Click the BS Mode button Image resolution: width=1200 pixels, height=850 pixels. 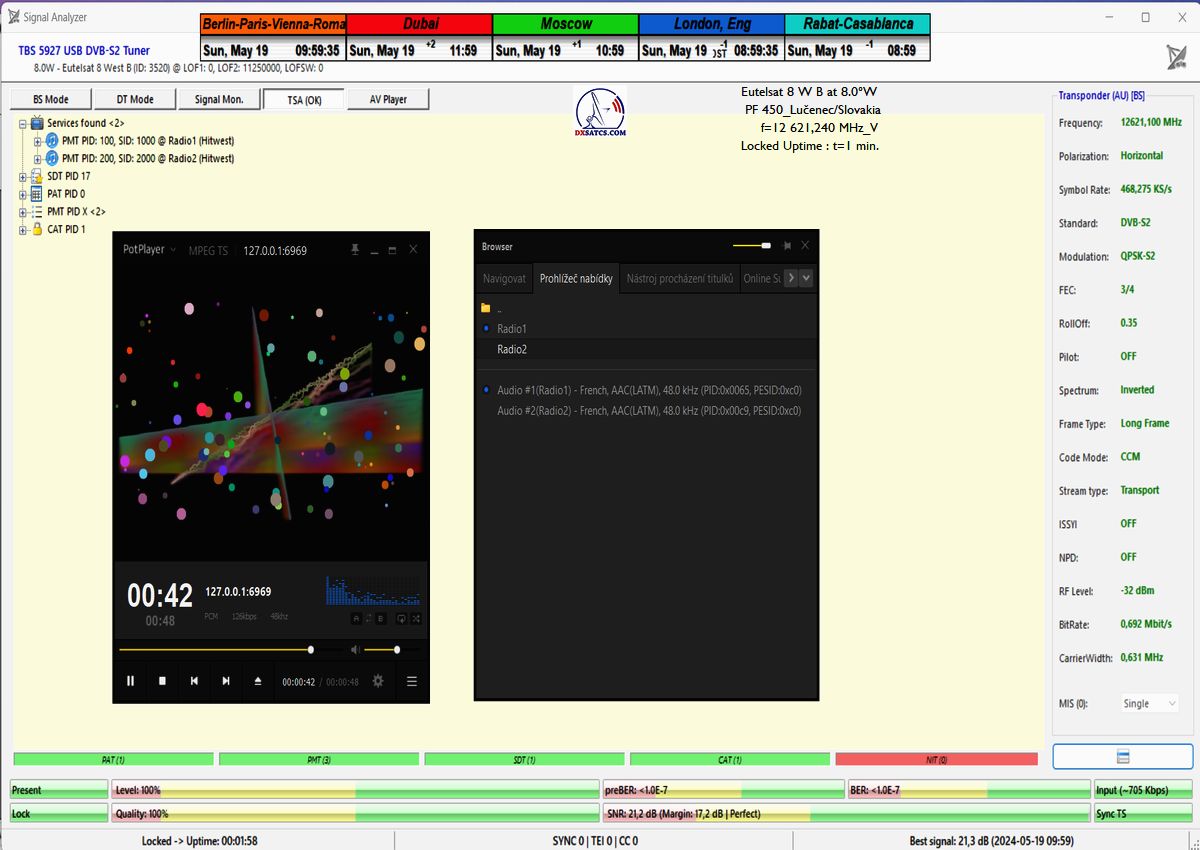(51, 99)
